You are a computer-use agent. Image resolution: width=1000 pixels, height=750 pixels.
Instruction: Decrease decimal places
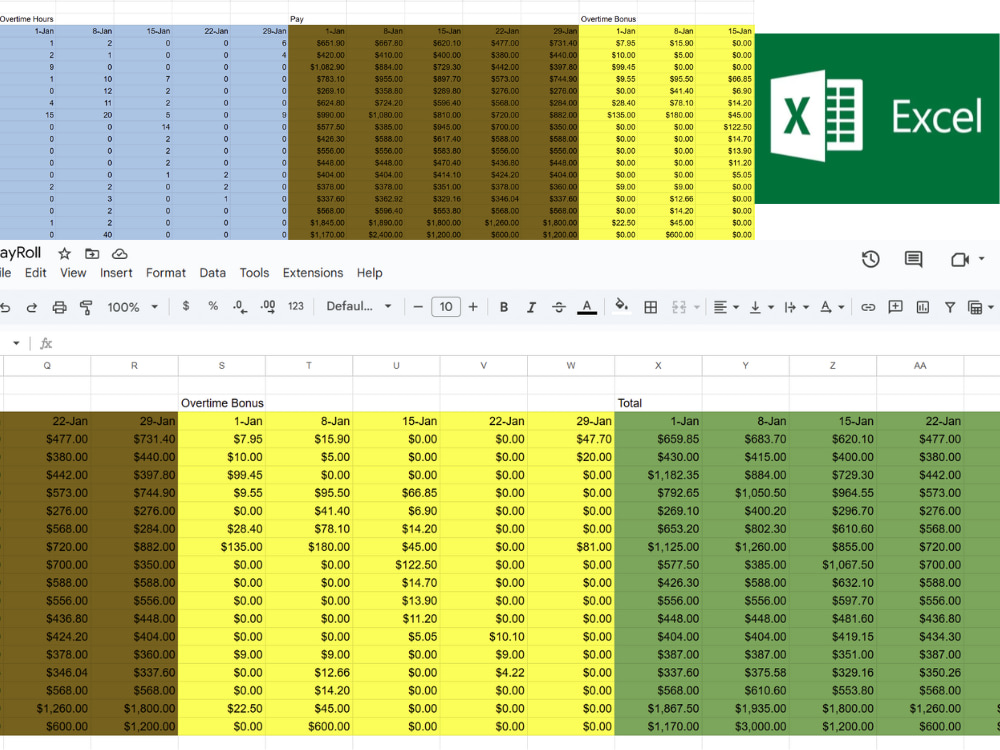click(x=240, y=307)
